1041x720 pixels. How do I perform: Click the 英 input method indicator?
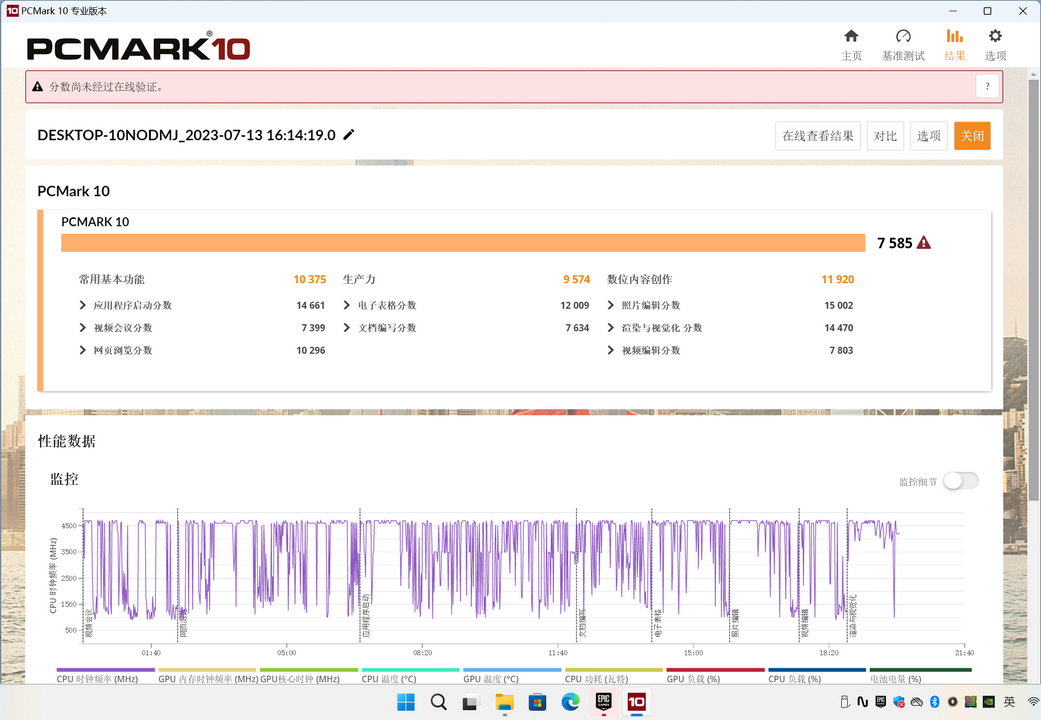(1009, 701)
